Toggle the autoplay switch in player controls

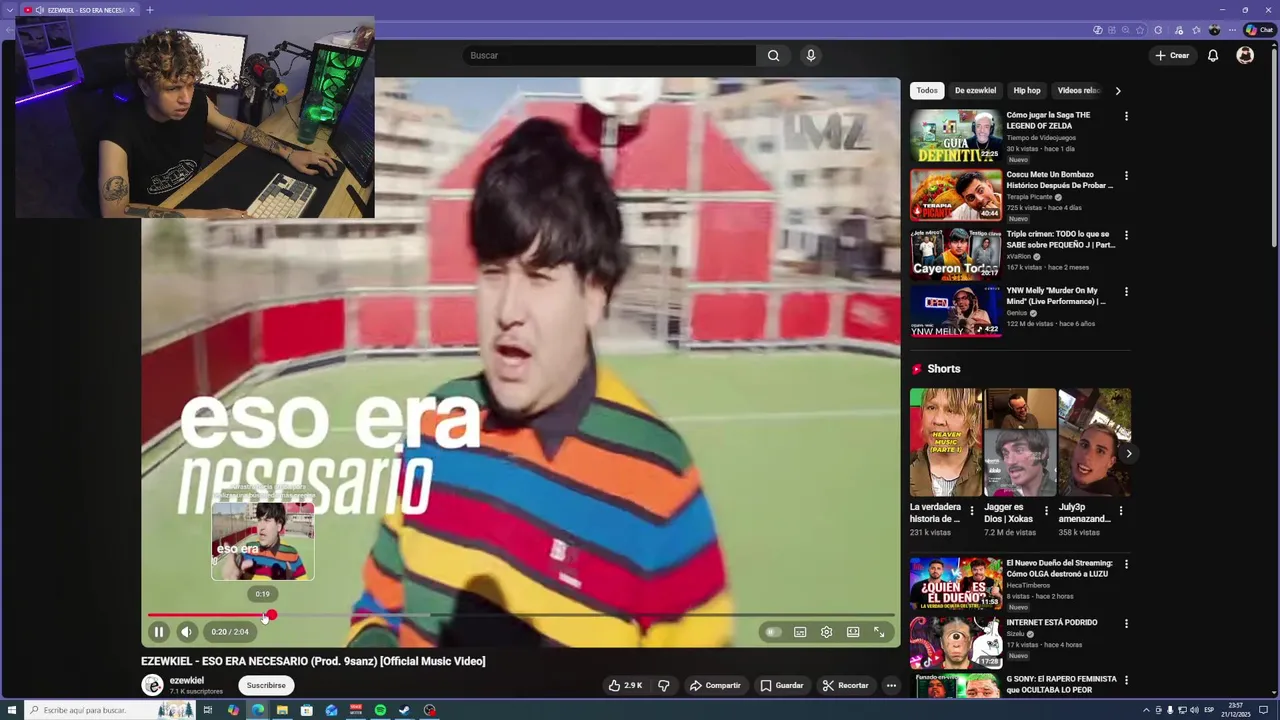(x=772, y=632)
